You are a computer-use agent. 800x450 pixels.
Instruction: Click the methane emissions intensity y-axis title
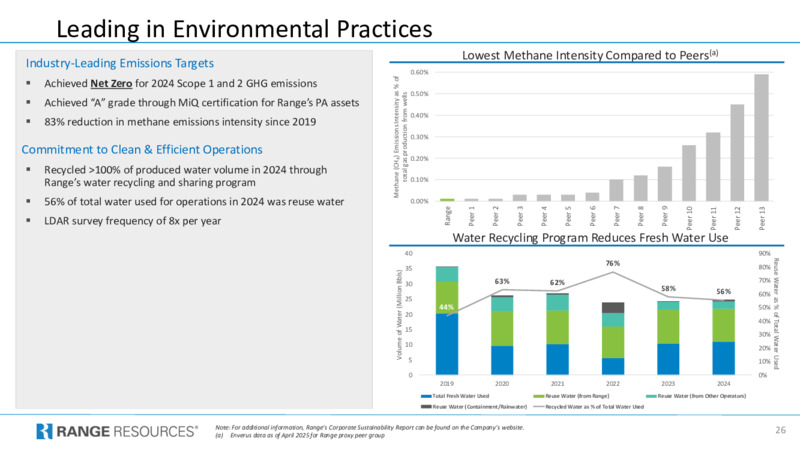point(400,137)
